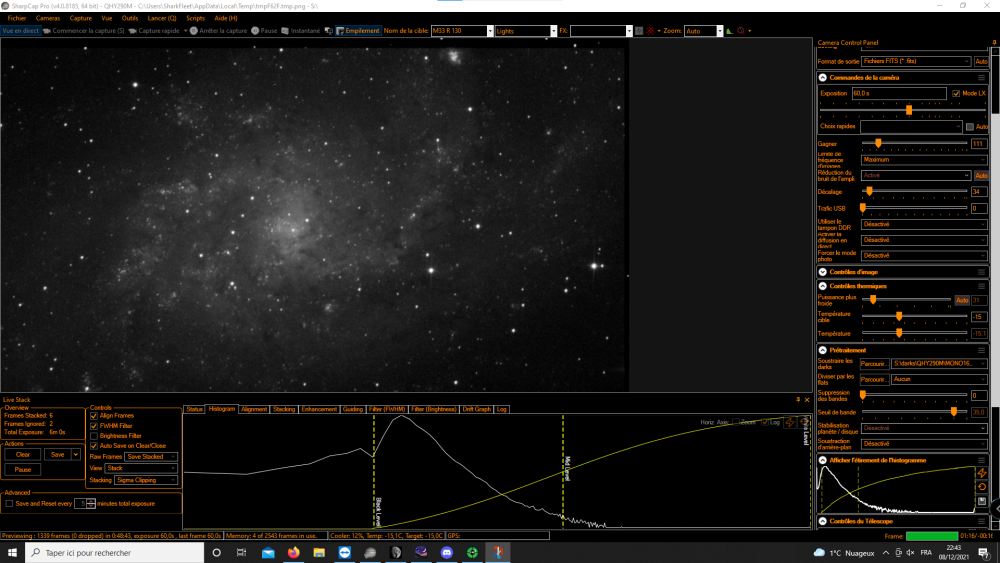Screen dimensions: 1000x563
Task: Click the lightning icon in live stack histogram
Action: tap(790, 422)
